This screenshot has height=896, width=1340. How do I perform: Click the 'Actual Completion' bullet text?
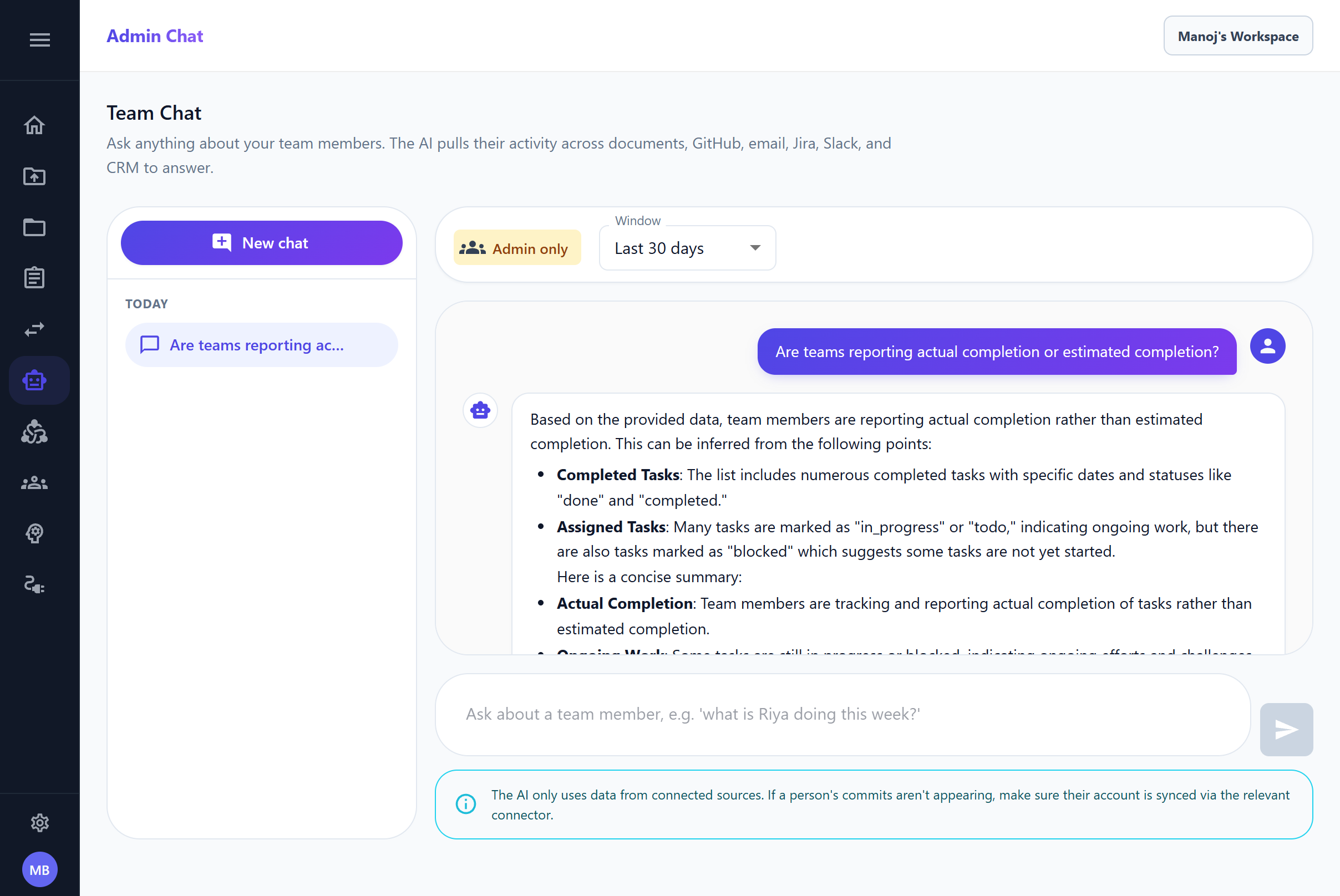coord(905,616)
